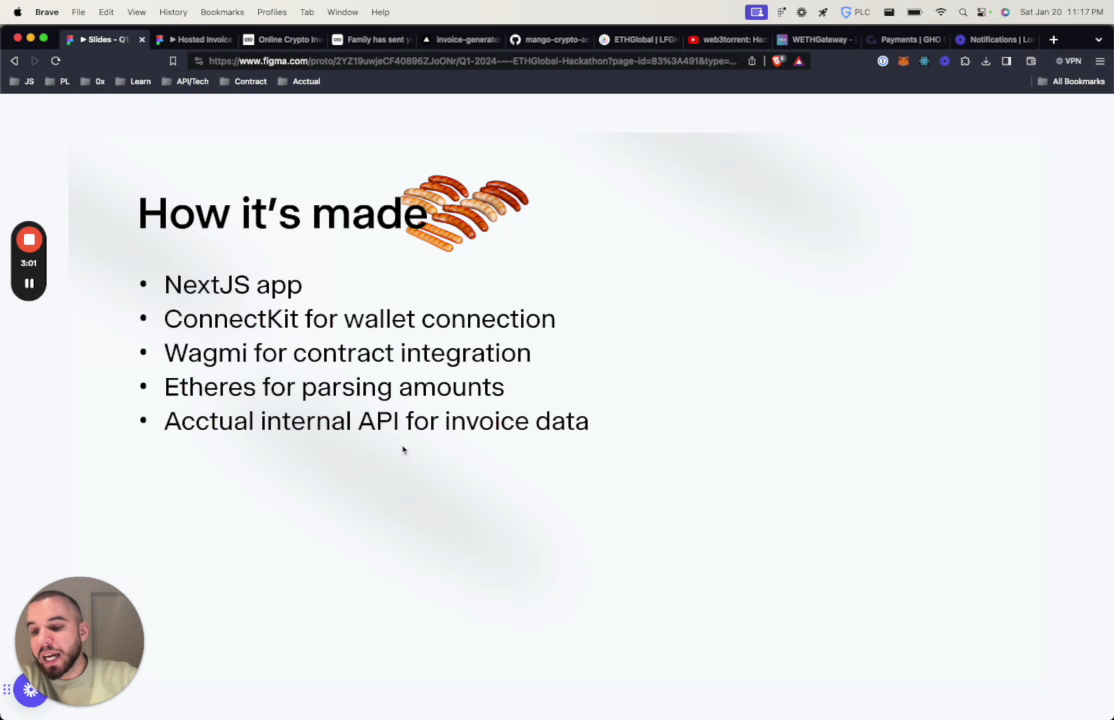Open the PLC shield menu bar item
Viewport: 1114px width, 720px height.
point(855,12)
